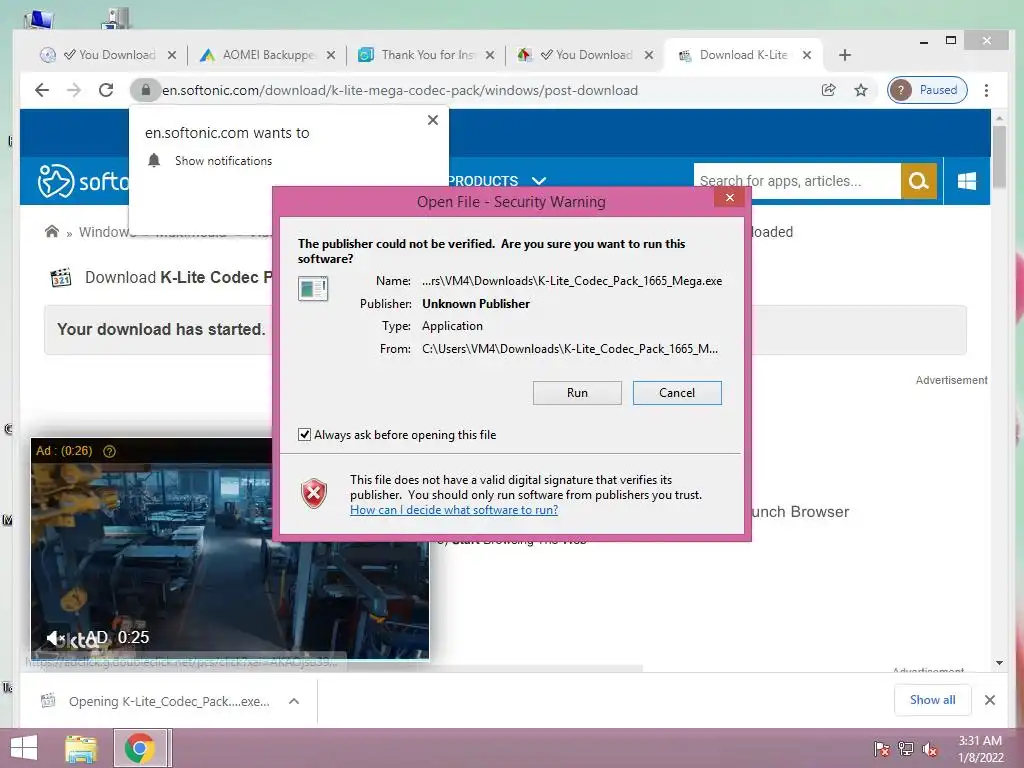Click the scrollbar down arrow
The height and width of the screenshot is (768, 1024).
coord(999,663)
